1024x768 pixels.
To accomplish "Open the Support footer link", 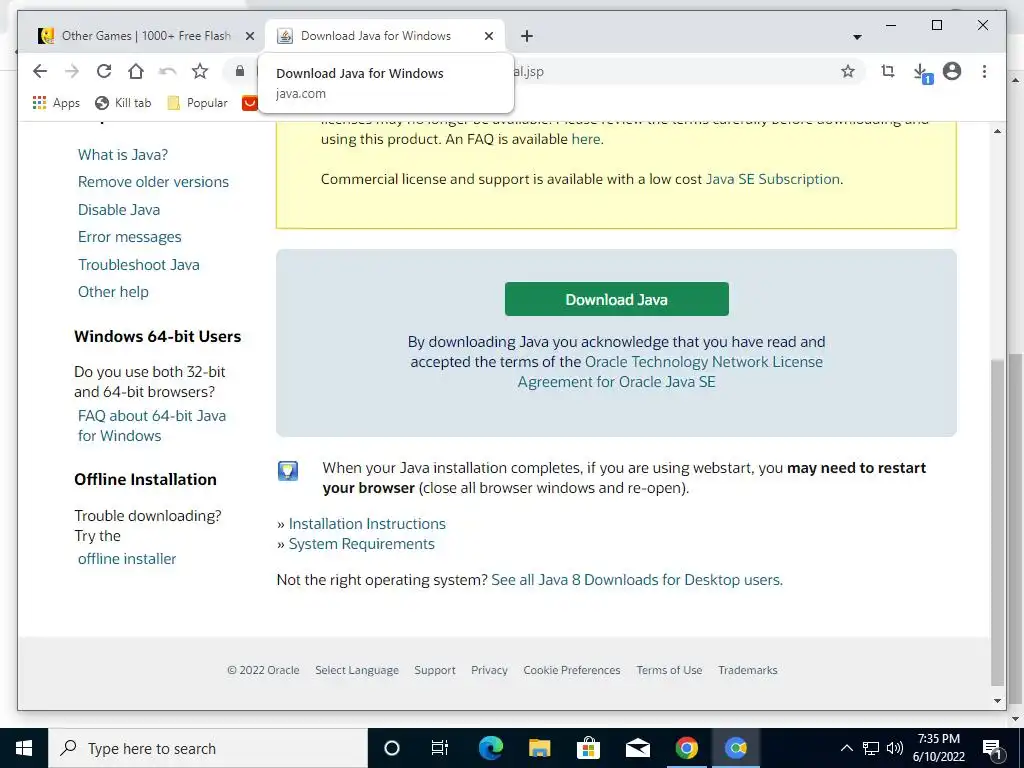I will point(435,670).
